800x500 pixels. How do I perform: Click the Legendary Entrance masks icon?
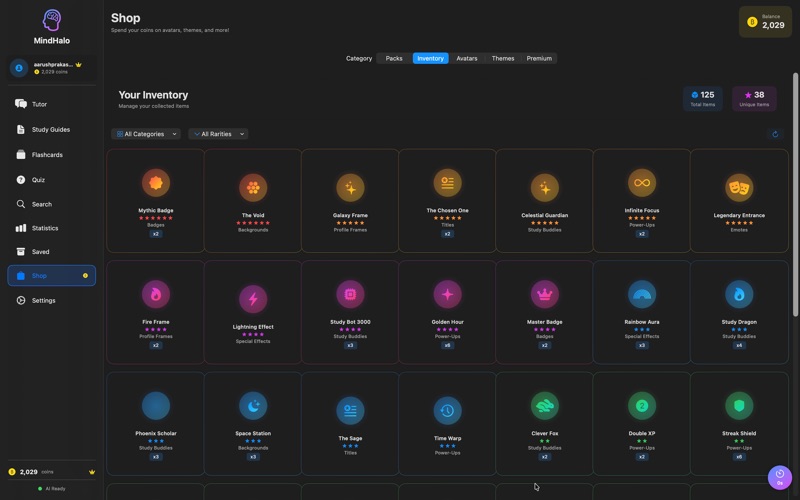(x=739, y=187)
